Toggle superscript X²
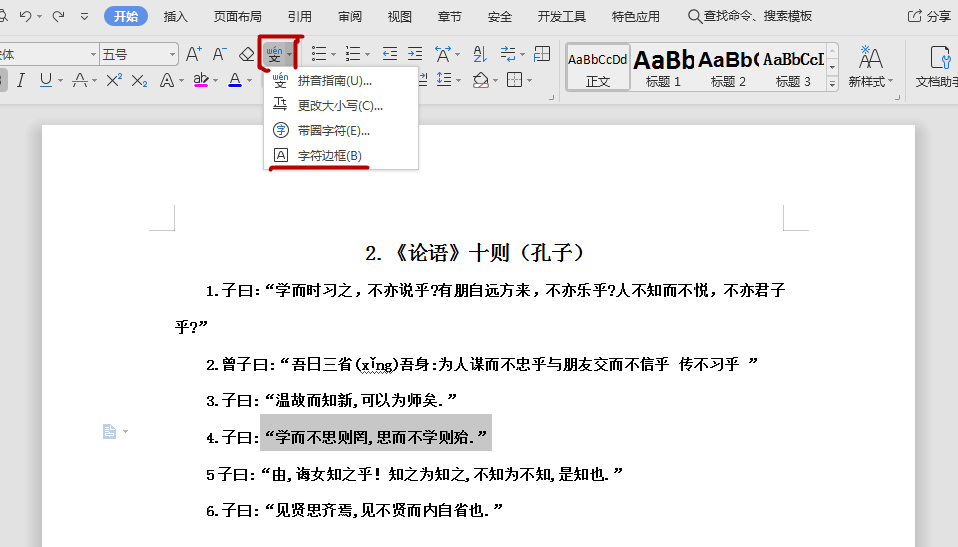The height and width of the screenshot is (547, 958). point(114,80)
